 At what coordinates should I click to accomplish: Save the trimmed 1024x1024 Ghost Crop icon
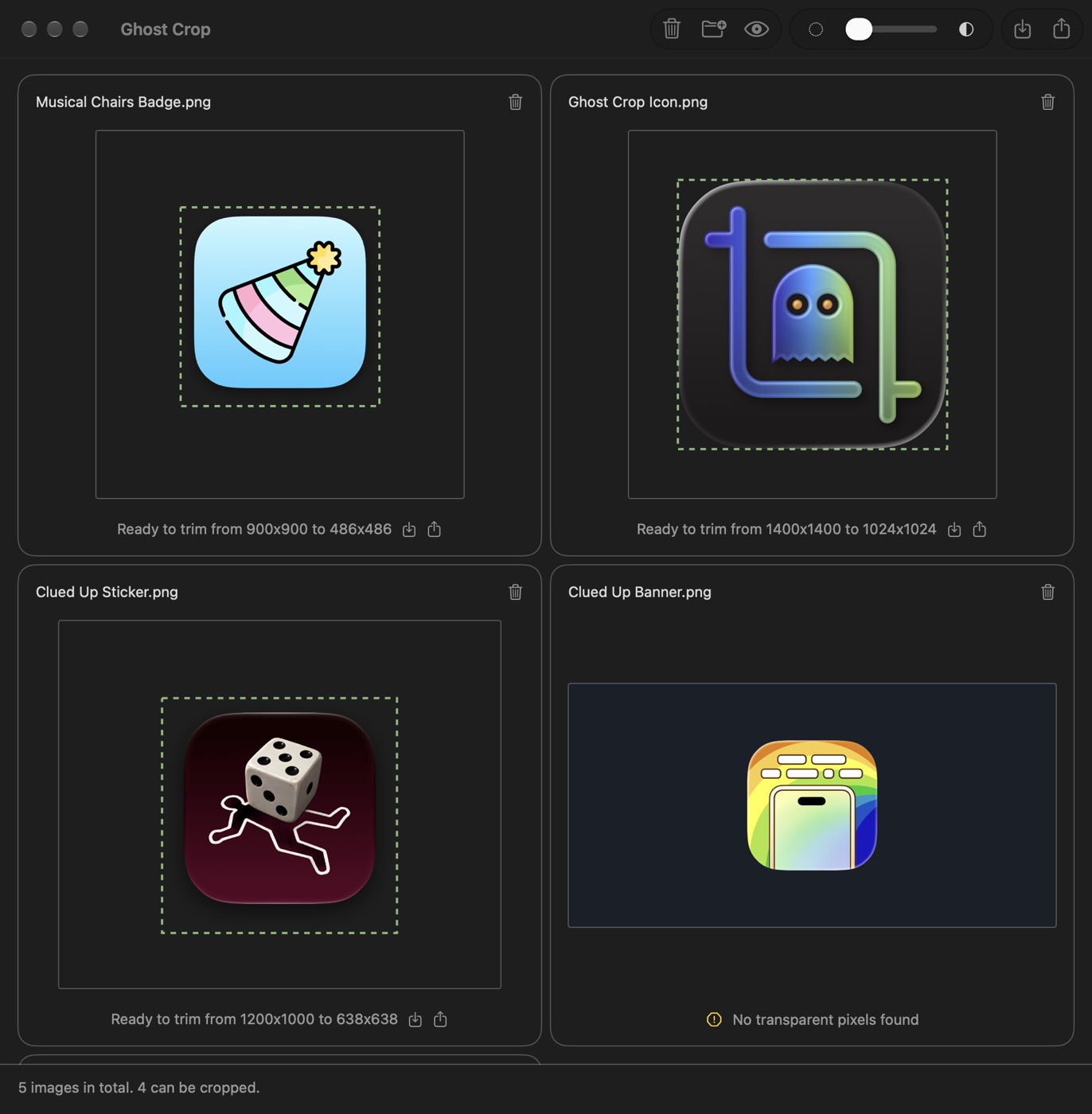pyautogui.click(x=954, y=529)
